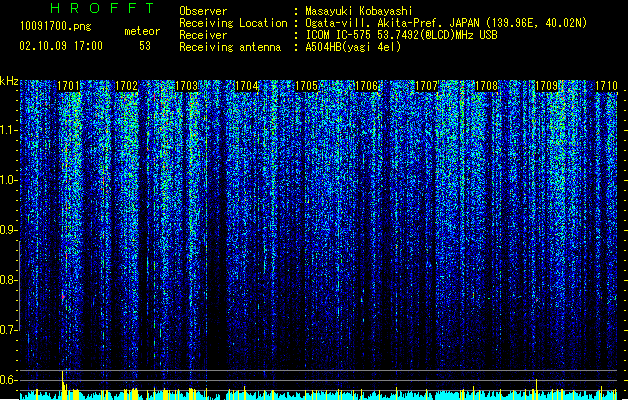The width and height of the screenshot is (629, 400).
Task: Click the yellow signal spike near 1709
Action: point(537,389)
